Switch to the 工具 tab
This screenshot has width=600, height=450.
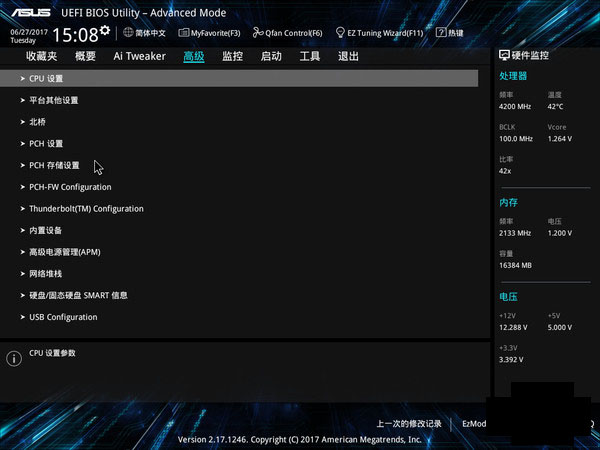(310, 56)
